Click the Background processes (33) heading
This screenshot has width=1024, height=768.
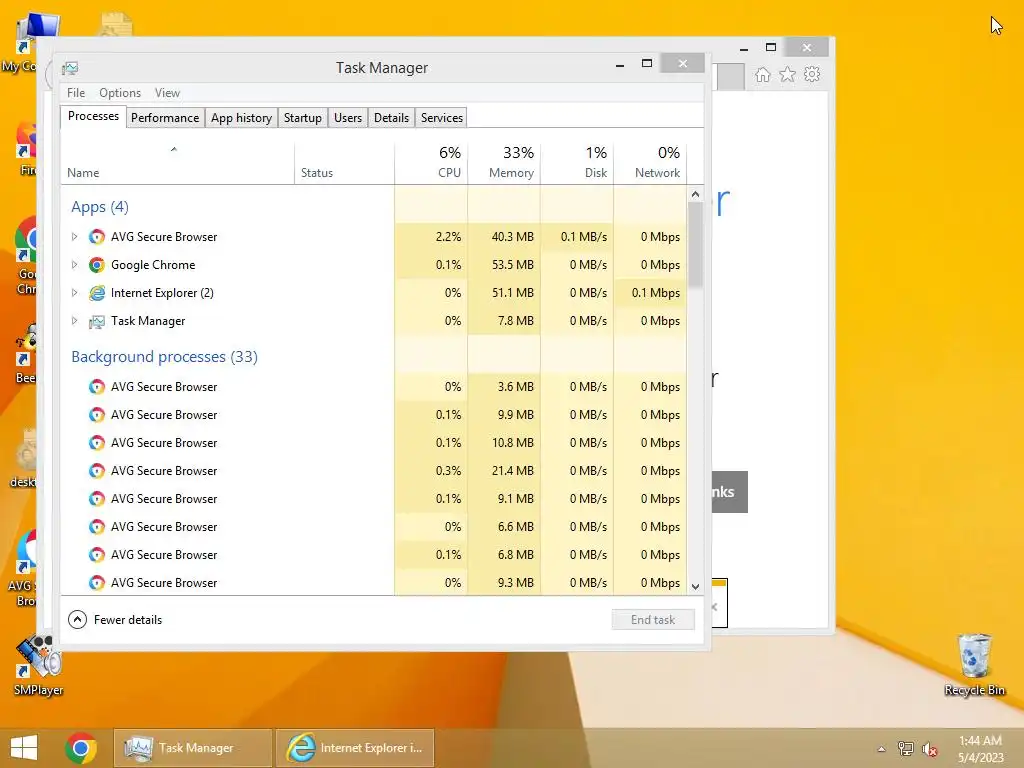(165, 357)
